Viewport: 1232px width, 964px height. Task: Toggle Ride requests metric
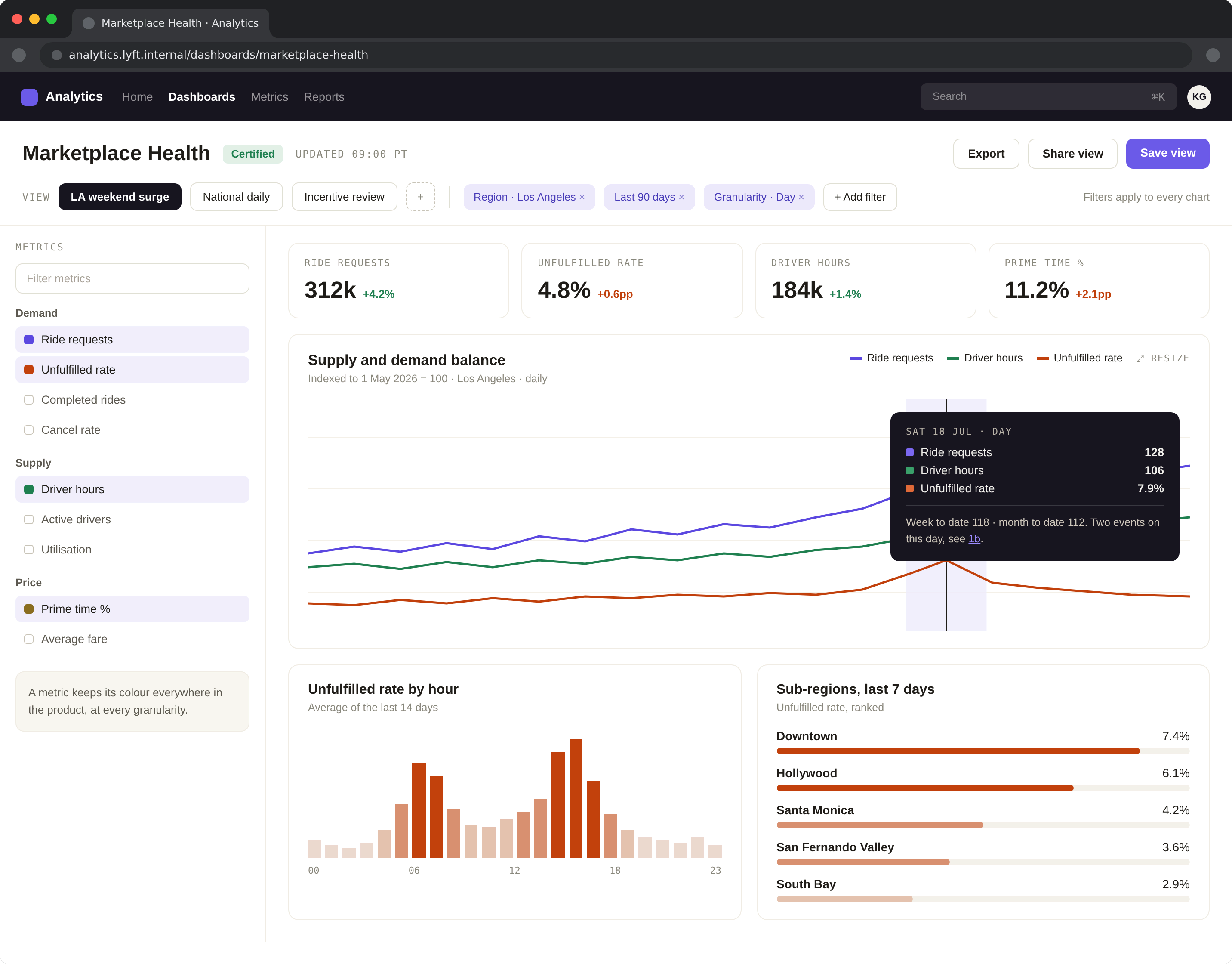132,339
